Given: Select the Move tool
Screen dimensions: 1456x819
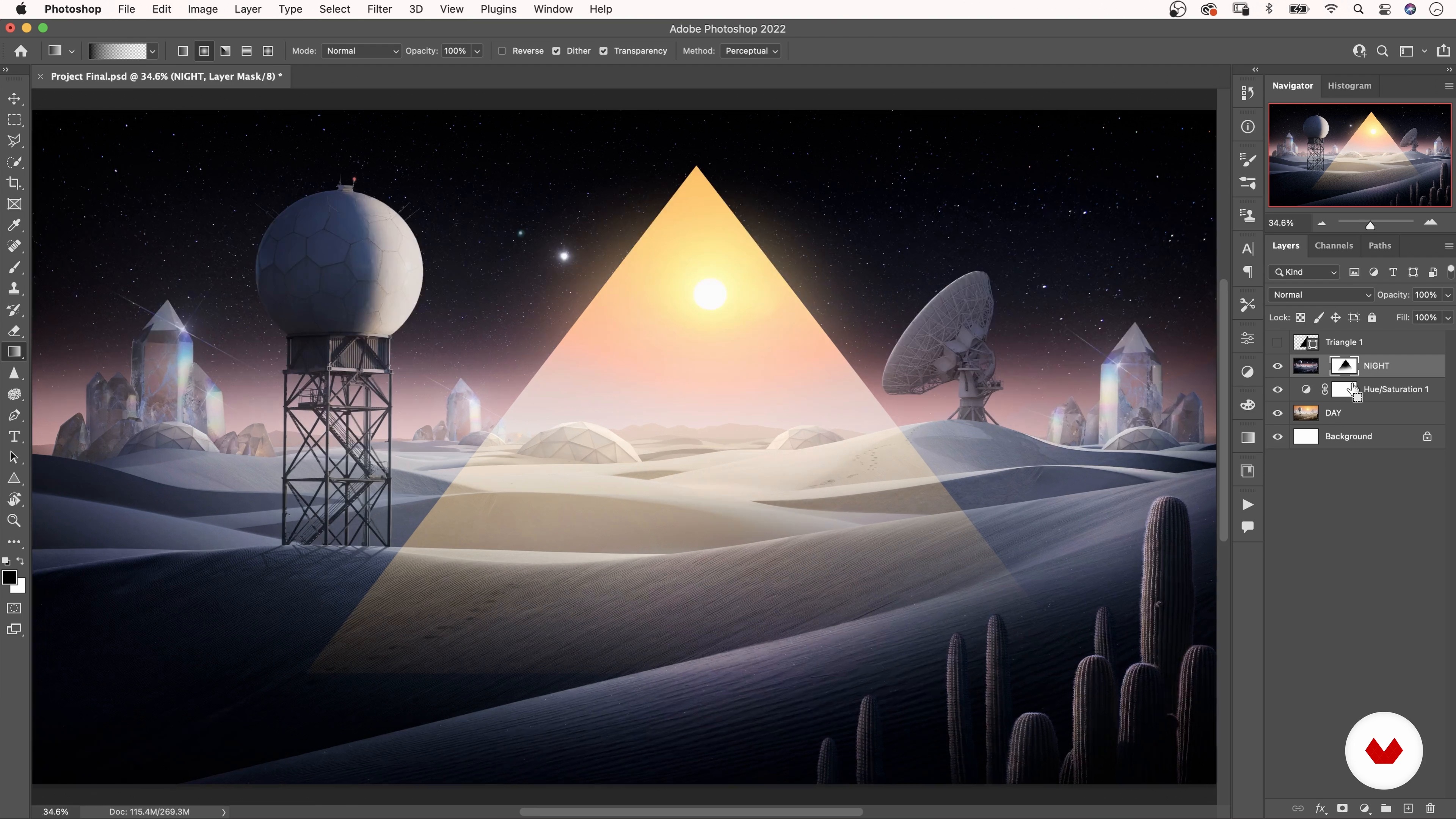Looking at the screenshot, I should (x=14, y=99).
